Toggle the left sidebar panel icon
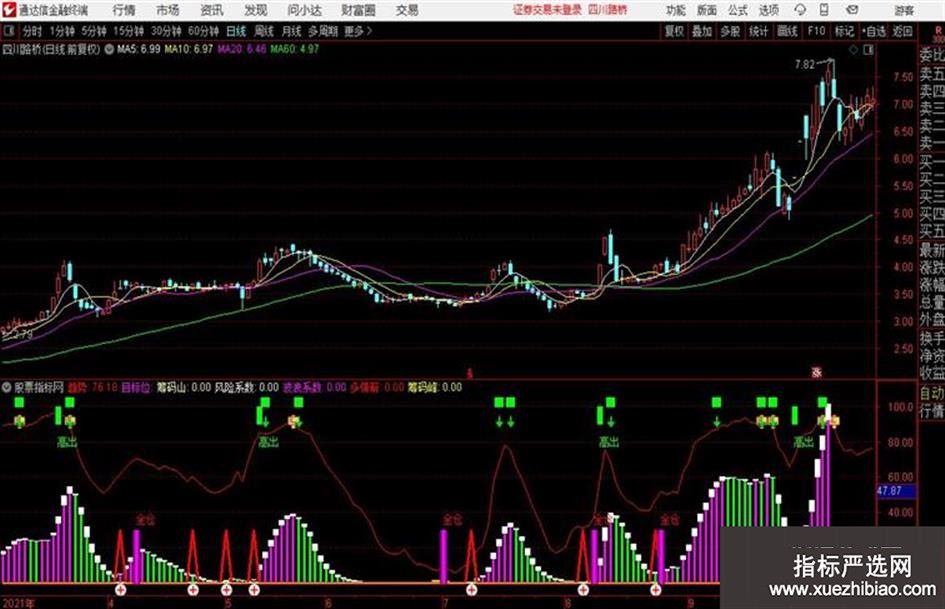 coord(8,31)
